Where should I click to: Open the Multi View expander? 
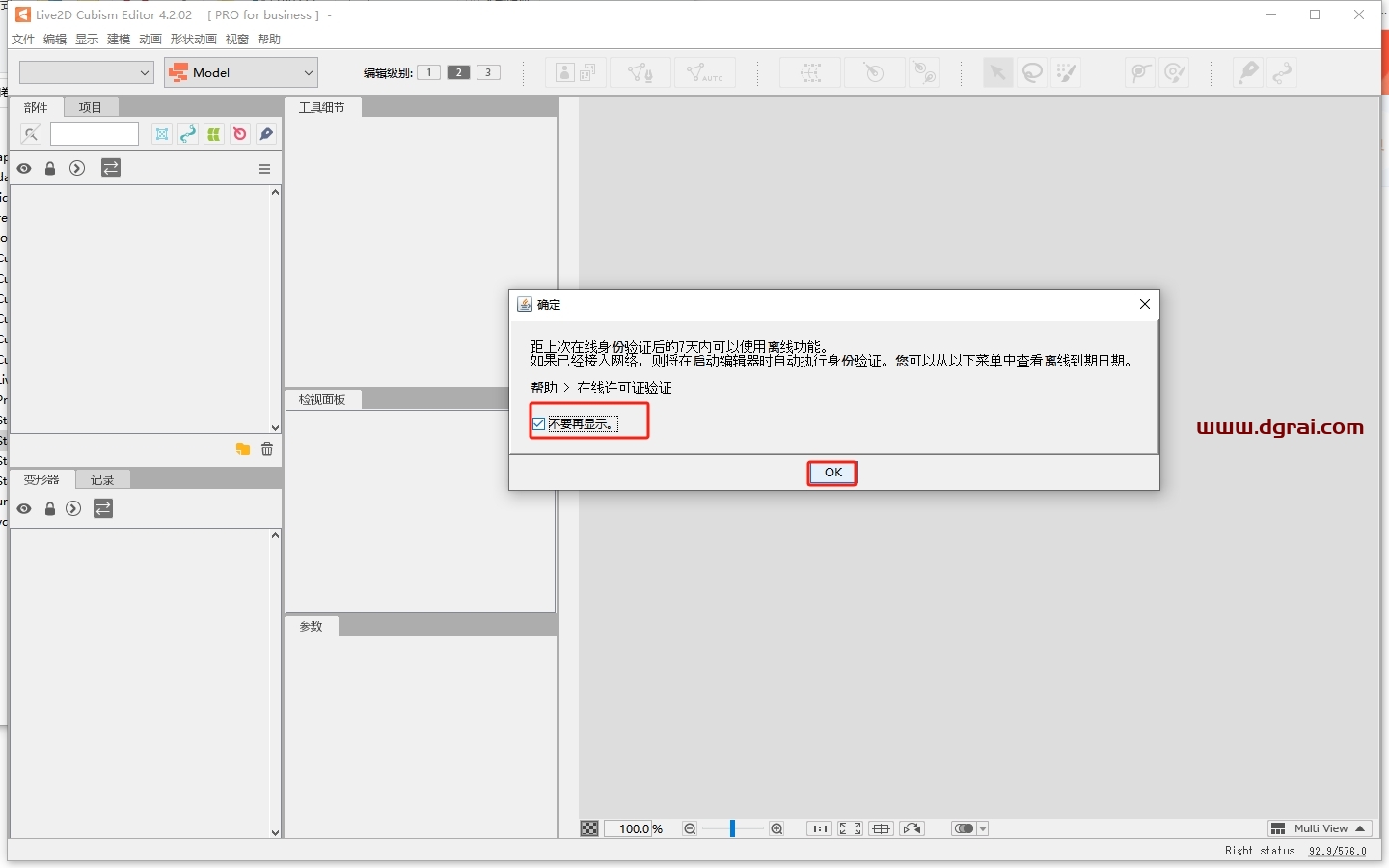click(x=1320, y=828)
